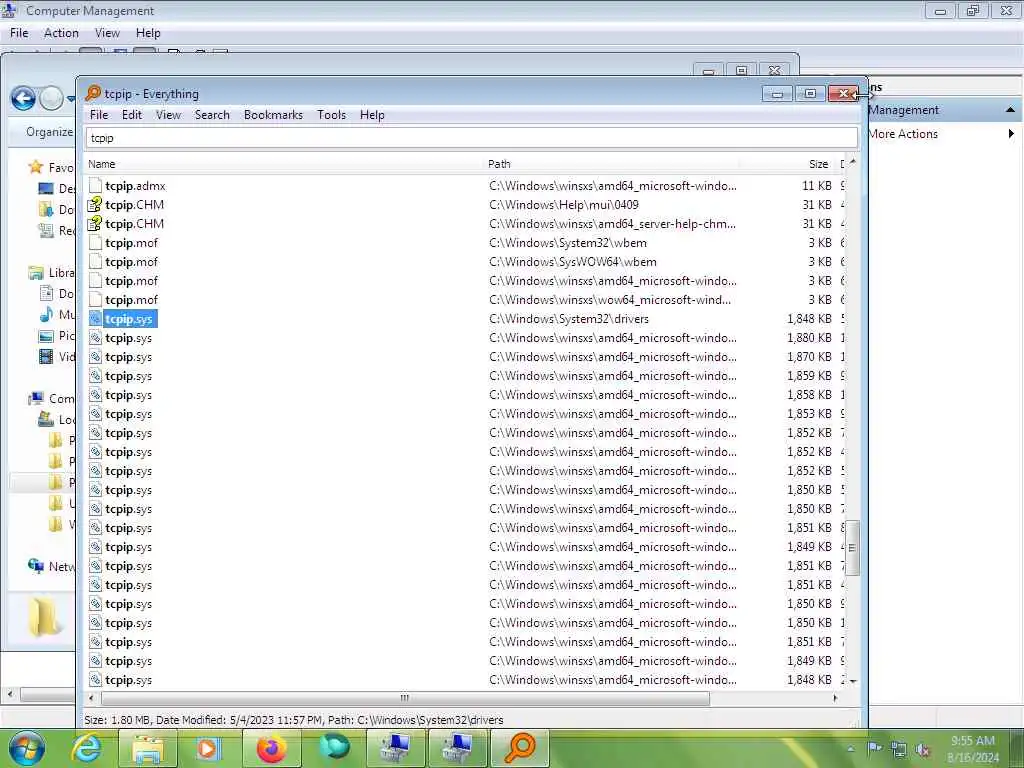
Task: Open the Edit menu in Everything
Action: point(131,115)
